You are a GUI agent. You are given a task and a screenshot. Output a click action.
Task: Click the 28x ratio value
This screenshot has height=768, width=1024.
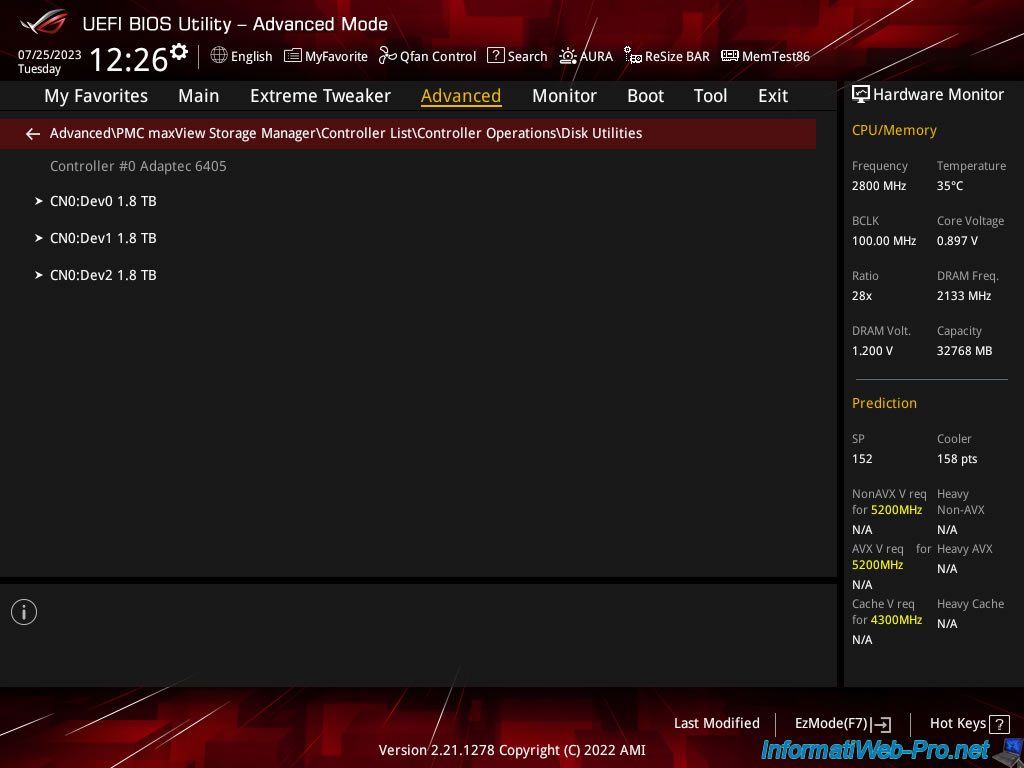[x=861, y=296]
